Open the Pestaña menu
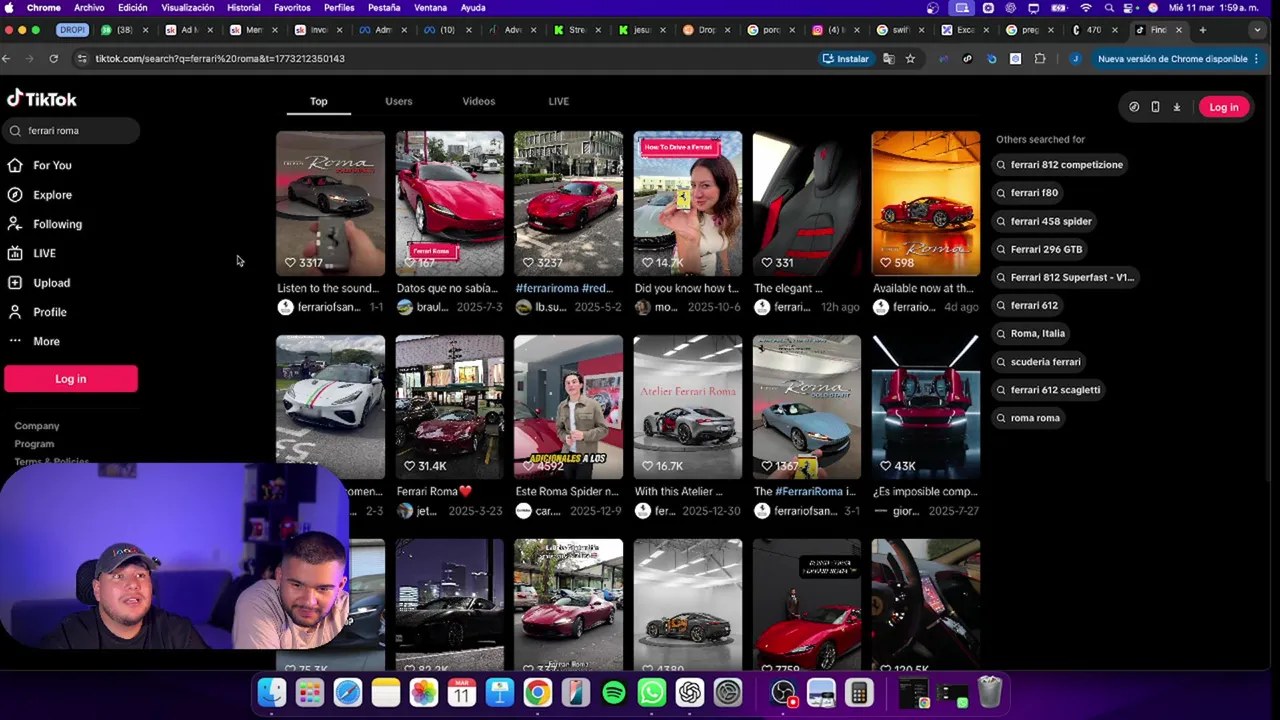 [x=384, y=8]
